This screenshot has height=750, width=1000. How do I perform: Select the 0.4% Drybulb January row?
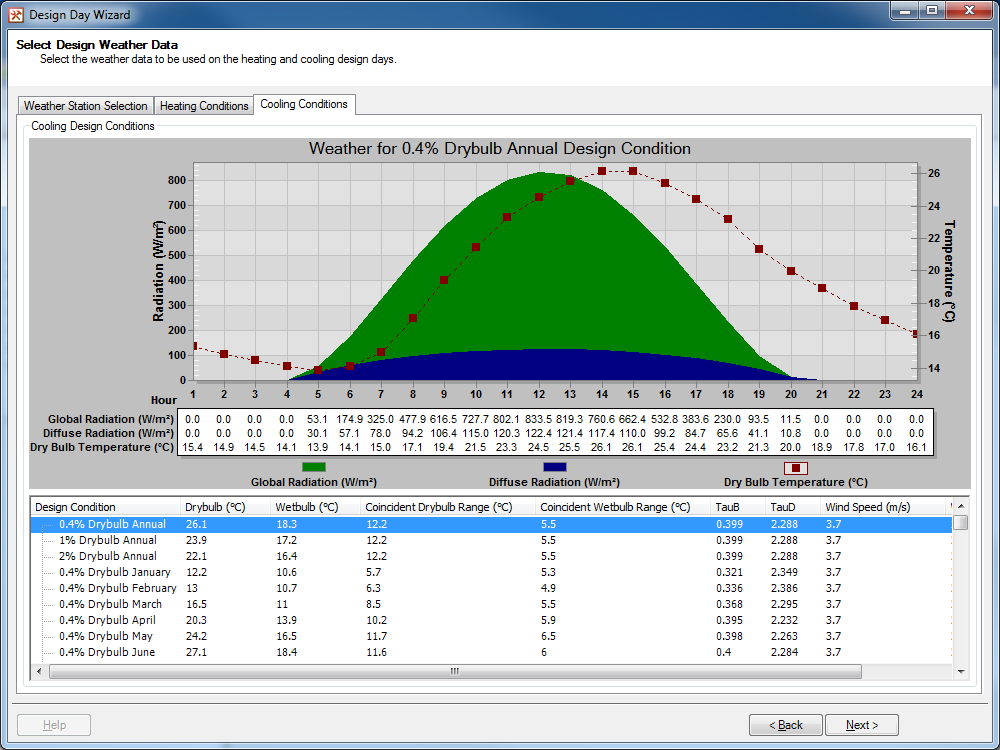point(491,572)
